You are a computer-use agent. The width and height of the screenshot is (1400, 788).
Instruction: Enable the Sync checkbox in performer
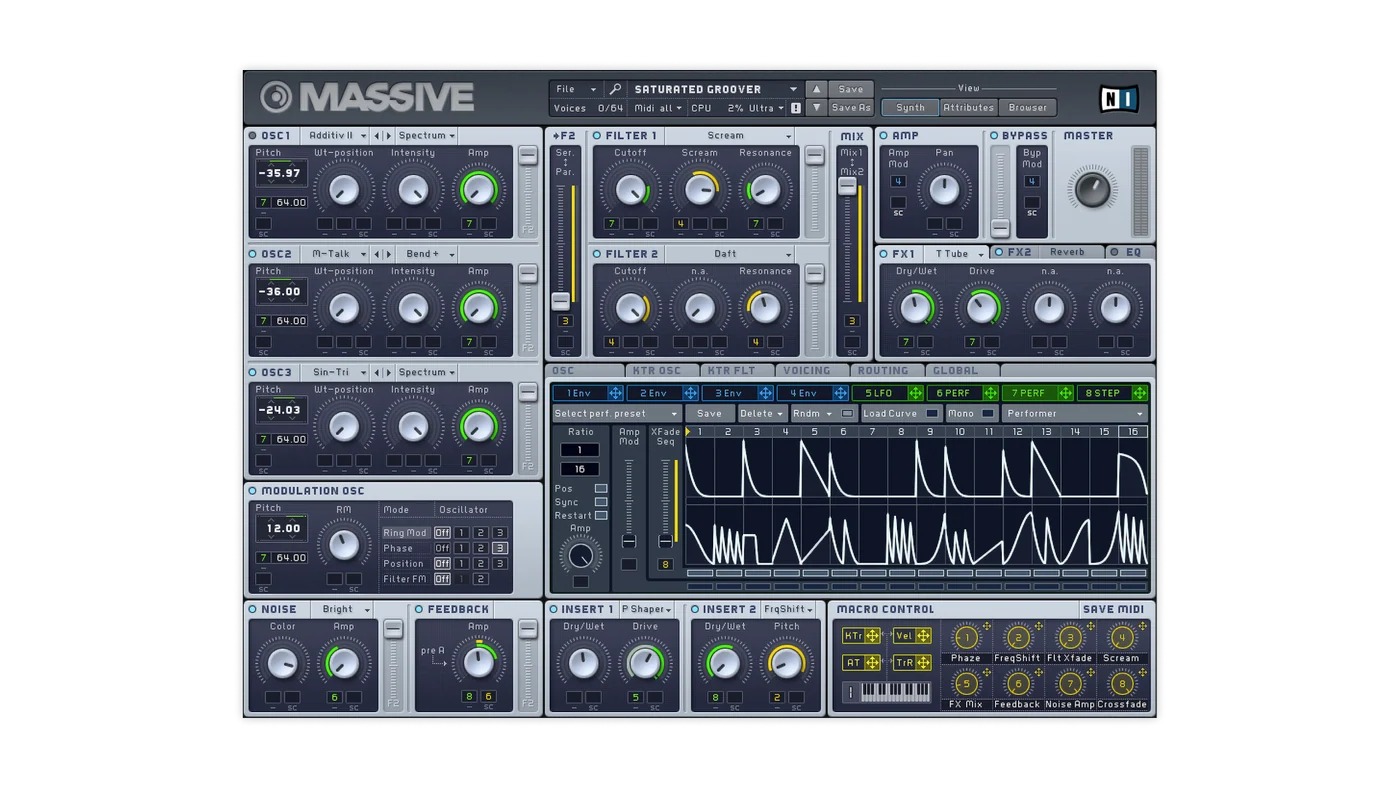[601, 502]
